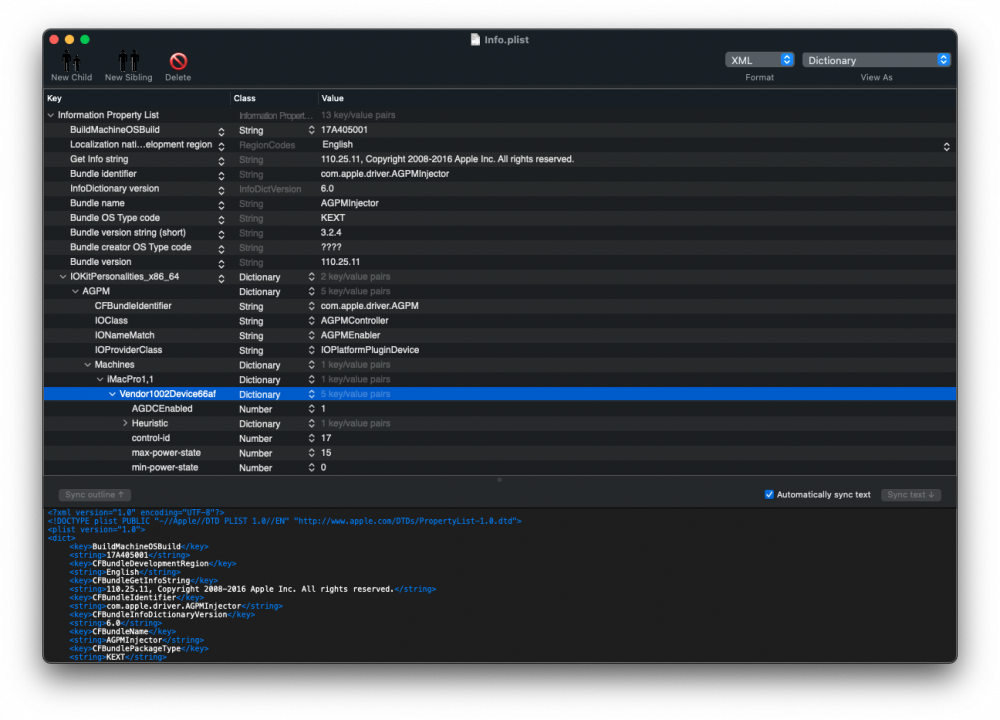Click value 17 for control-id
Image resolution: width=1000 pixels, height=720 pixels.
pos(326,438)
